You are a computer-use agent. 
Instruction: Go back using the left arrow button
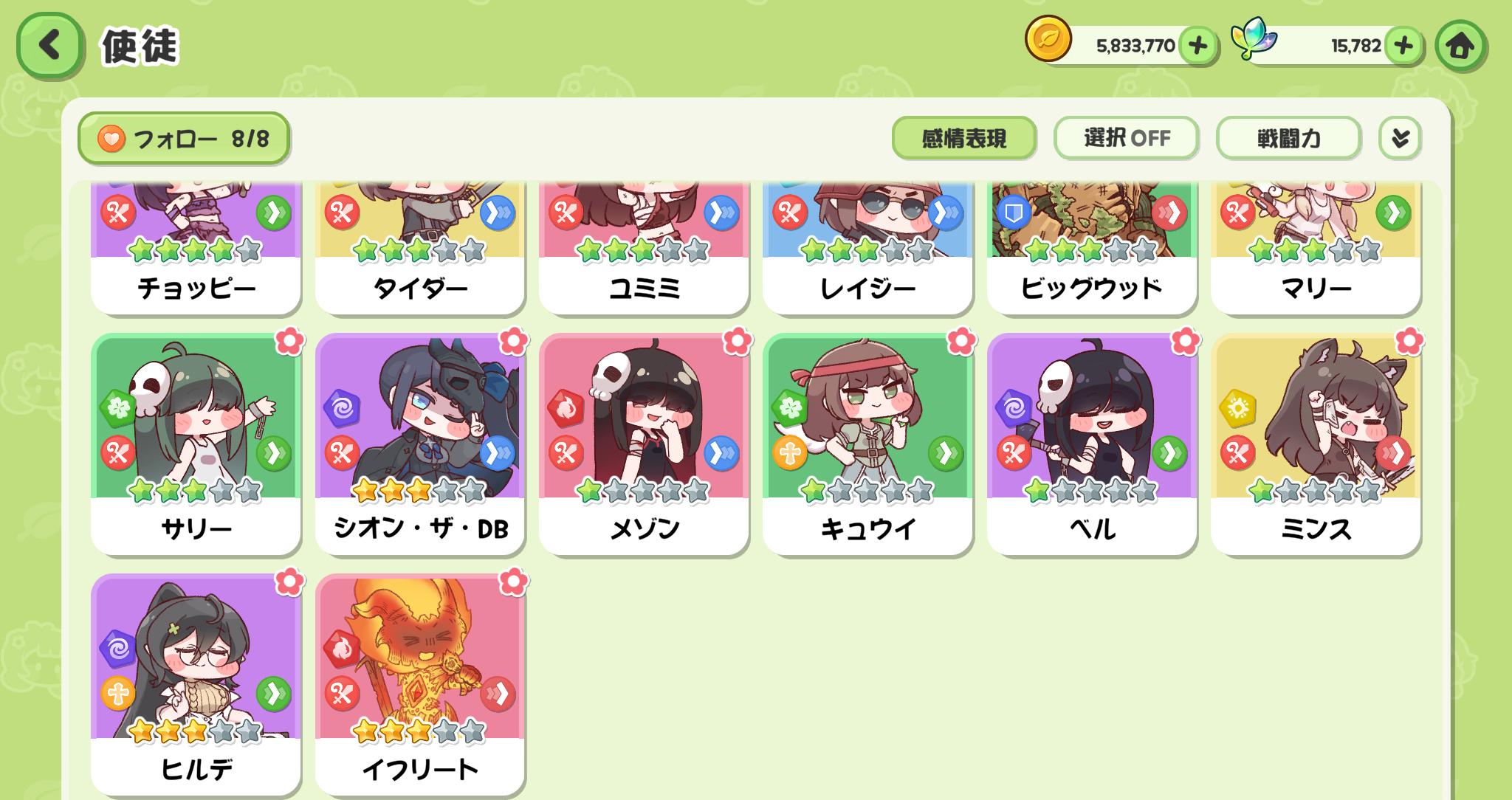pyautogui.click(x=49, y=46)
